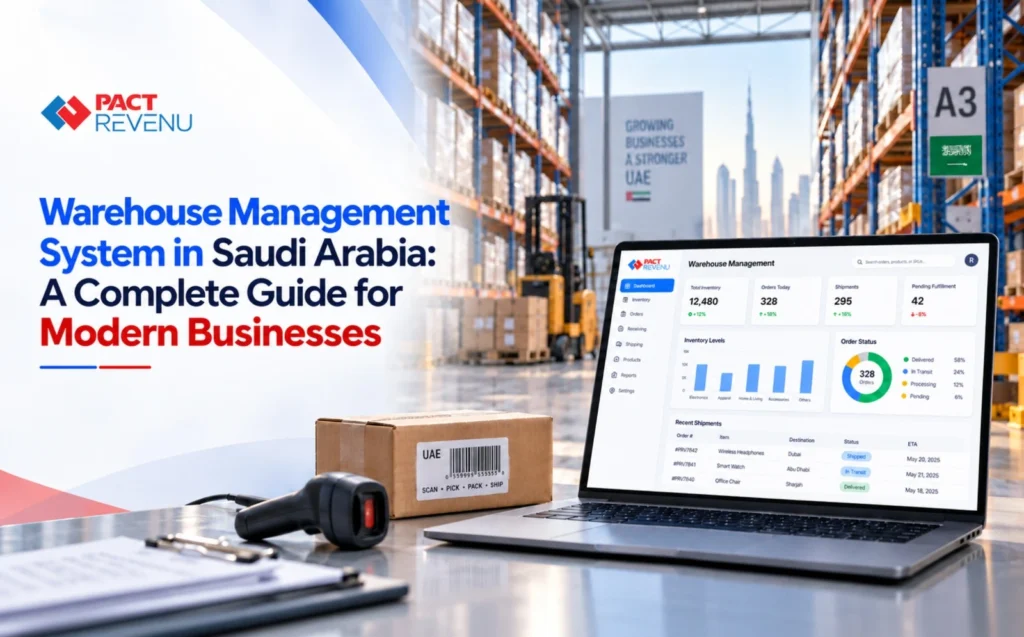
Task: Open the Smart Watch shipment order number
Action: click(684, 465)
